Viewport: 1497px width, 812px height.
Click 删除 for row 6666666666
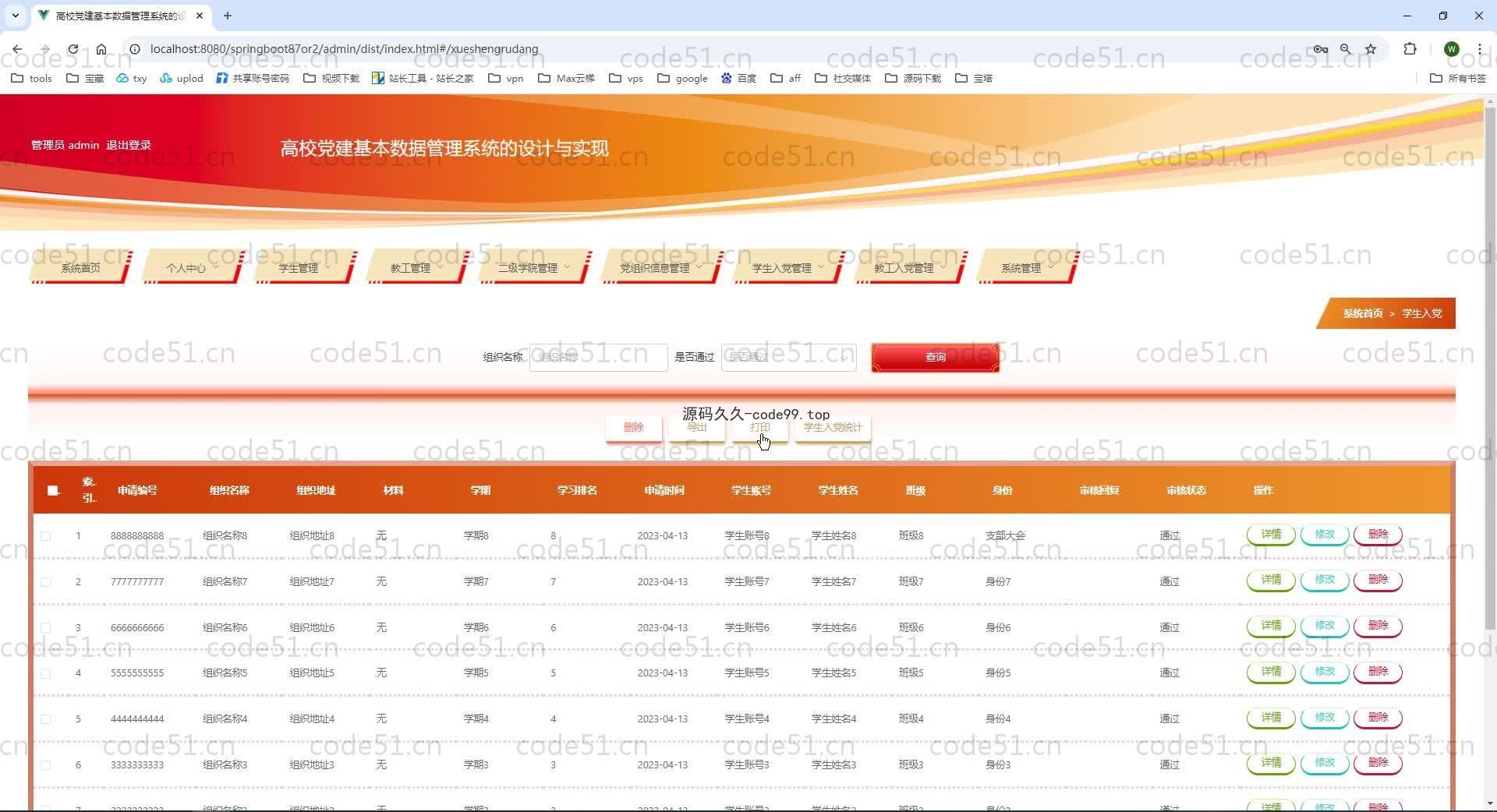pos(1378,626)
